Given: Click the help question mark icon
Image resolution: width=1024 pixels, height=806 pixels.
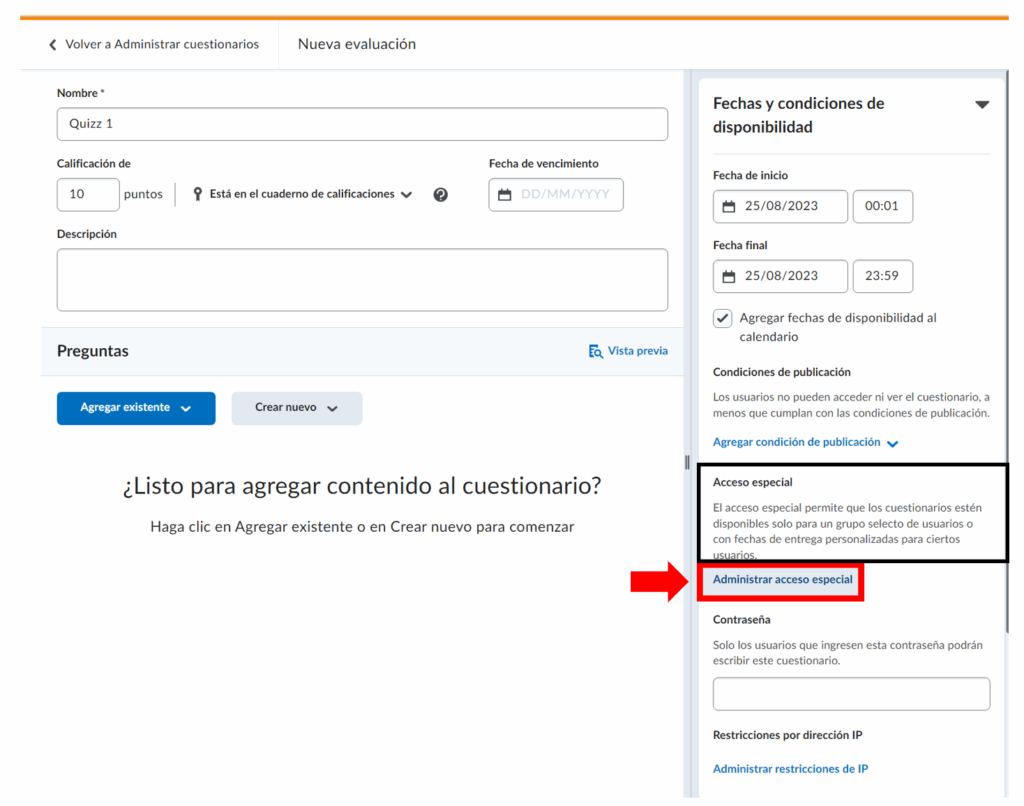Looking at the screenshot, I should (440, 195).
